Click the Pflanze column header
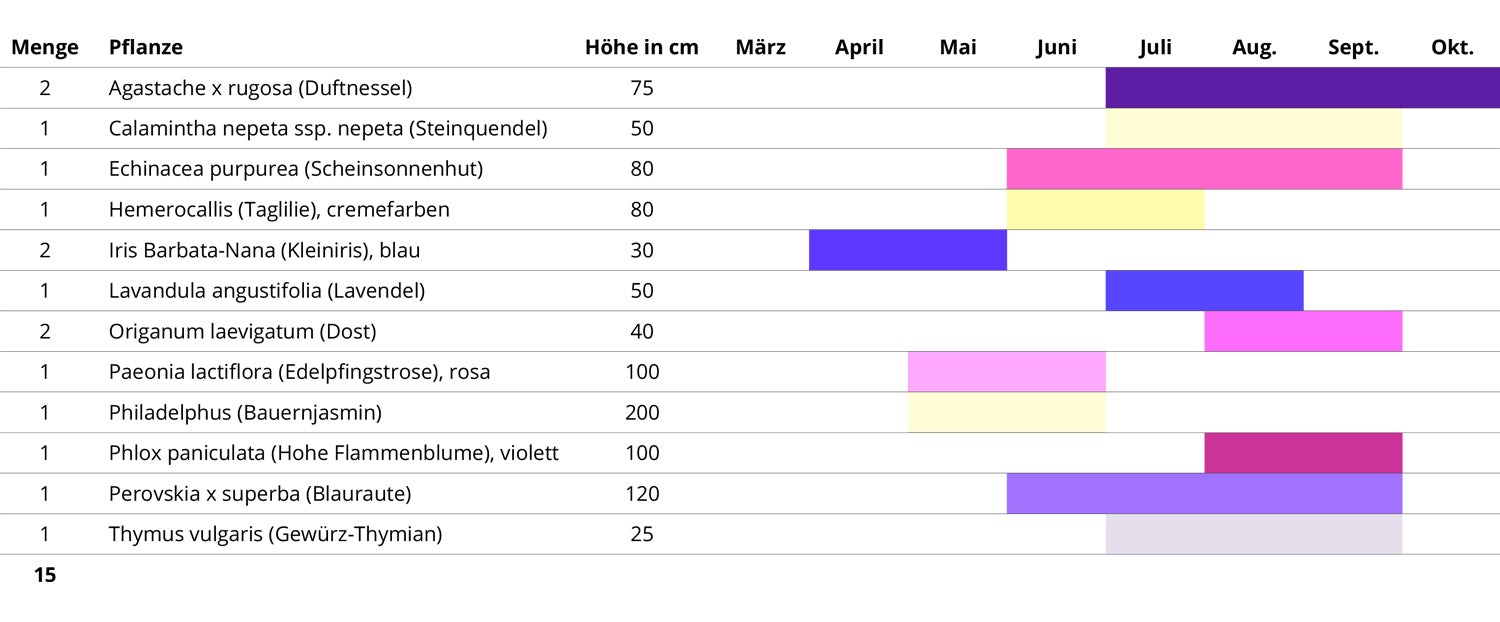The width and height of the screenshot is (1500, 622). (x=146, y=47)
